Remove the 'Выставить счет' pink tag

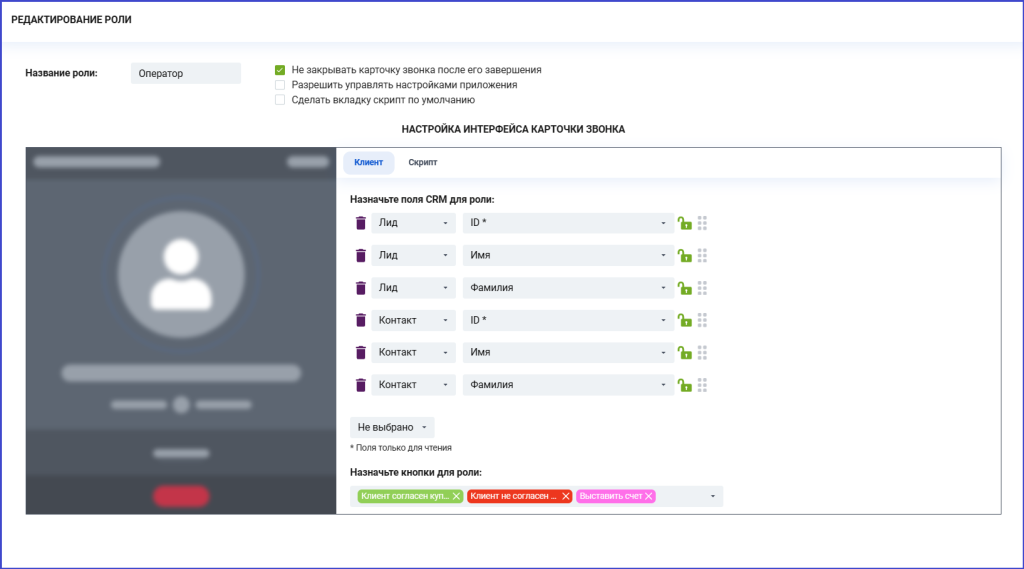648,496
